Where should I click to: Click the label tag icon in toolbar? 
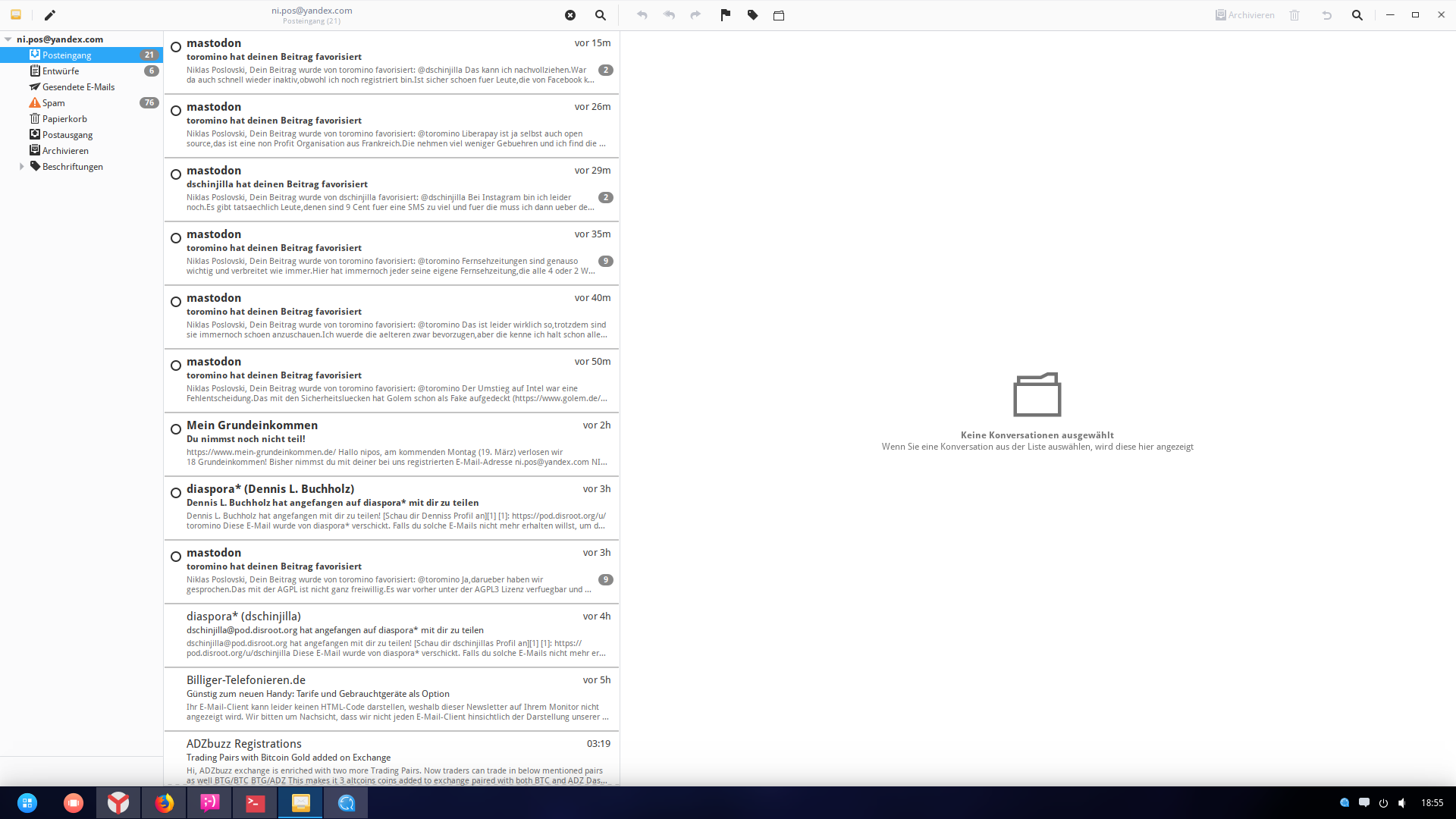click(x=752, y=15)
